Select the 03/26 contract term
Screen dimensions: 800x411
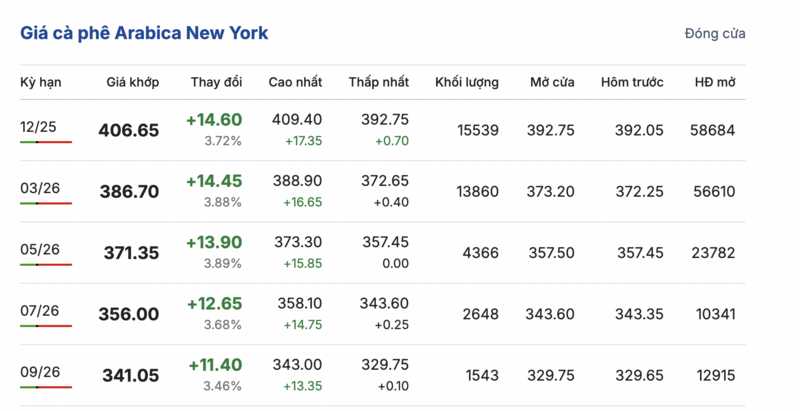coord(40,187)
